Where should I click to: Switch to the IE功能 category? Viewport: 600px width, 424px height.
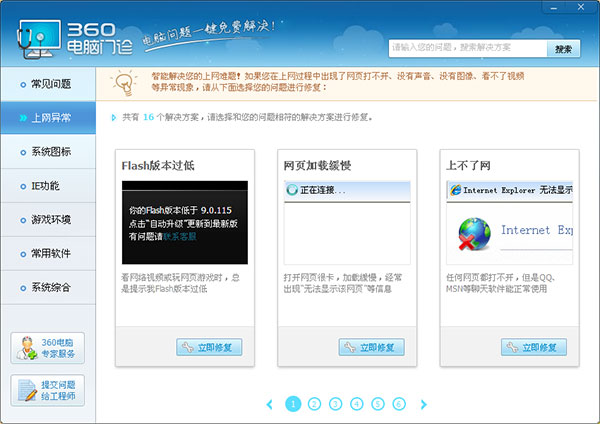coord(48,186)
